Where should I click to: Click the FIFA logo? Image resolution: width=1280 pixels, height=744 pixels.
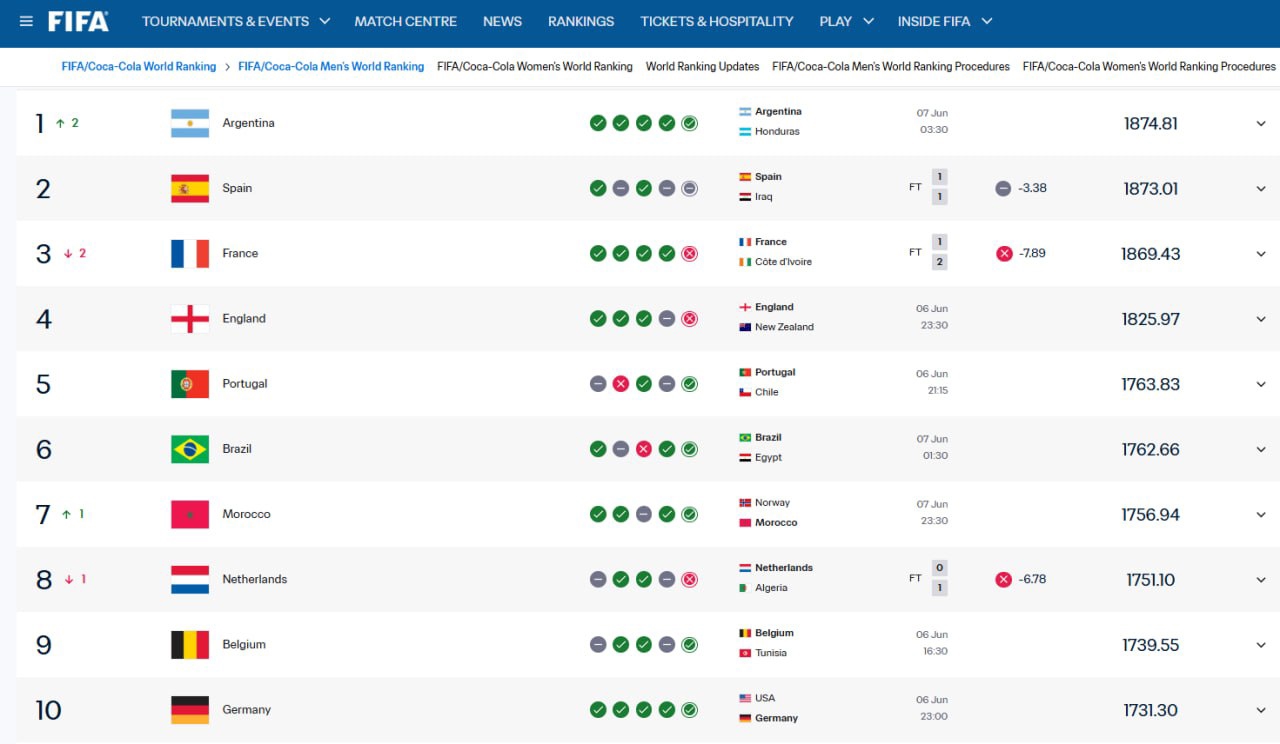(78, 21)
